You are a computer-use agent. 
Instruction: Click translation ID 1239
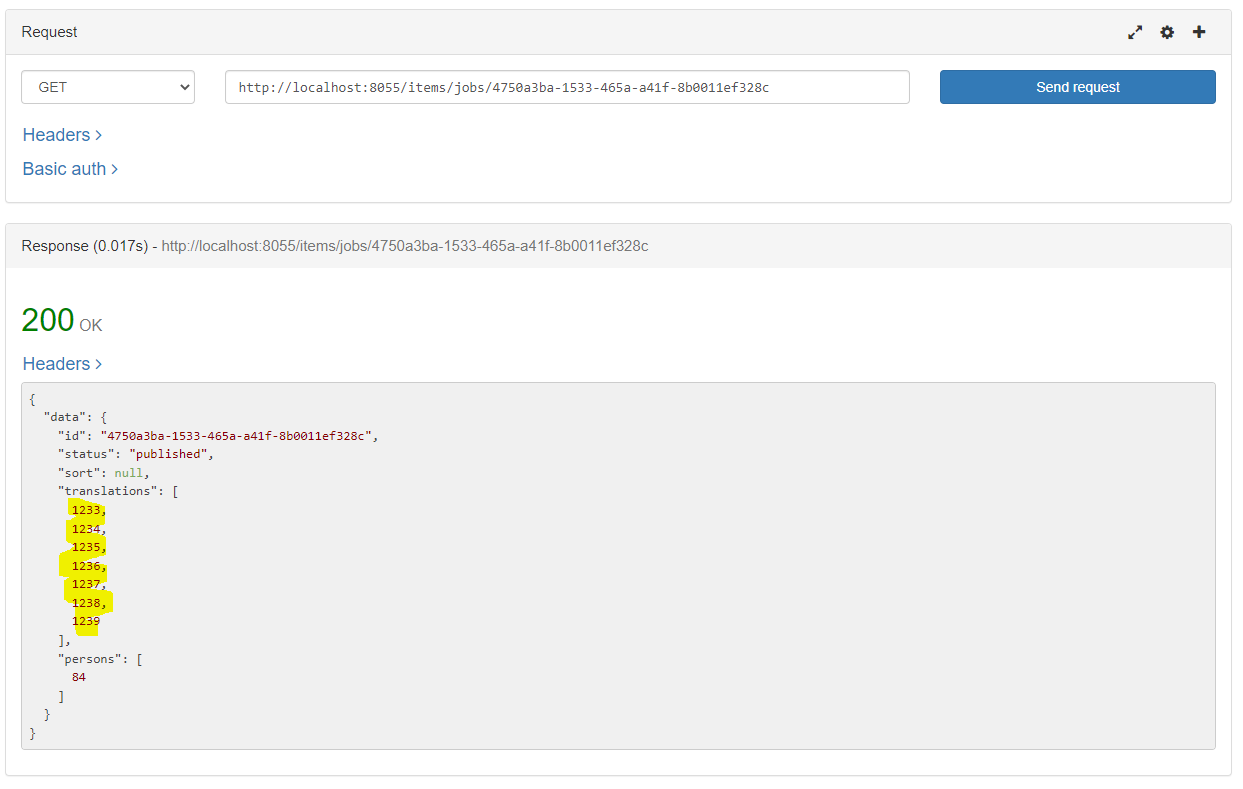86,621
